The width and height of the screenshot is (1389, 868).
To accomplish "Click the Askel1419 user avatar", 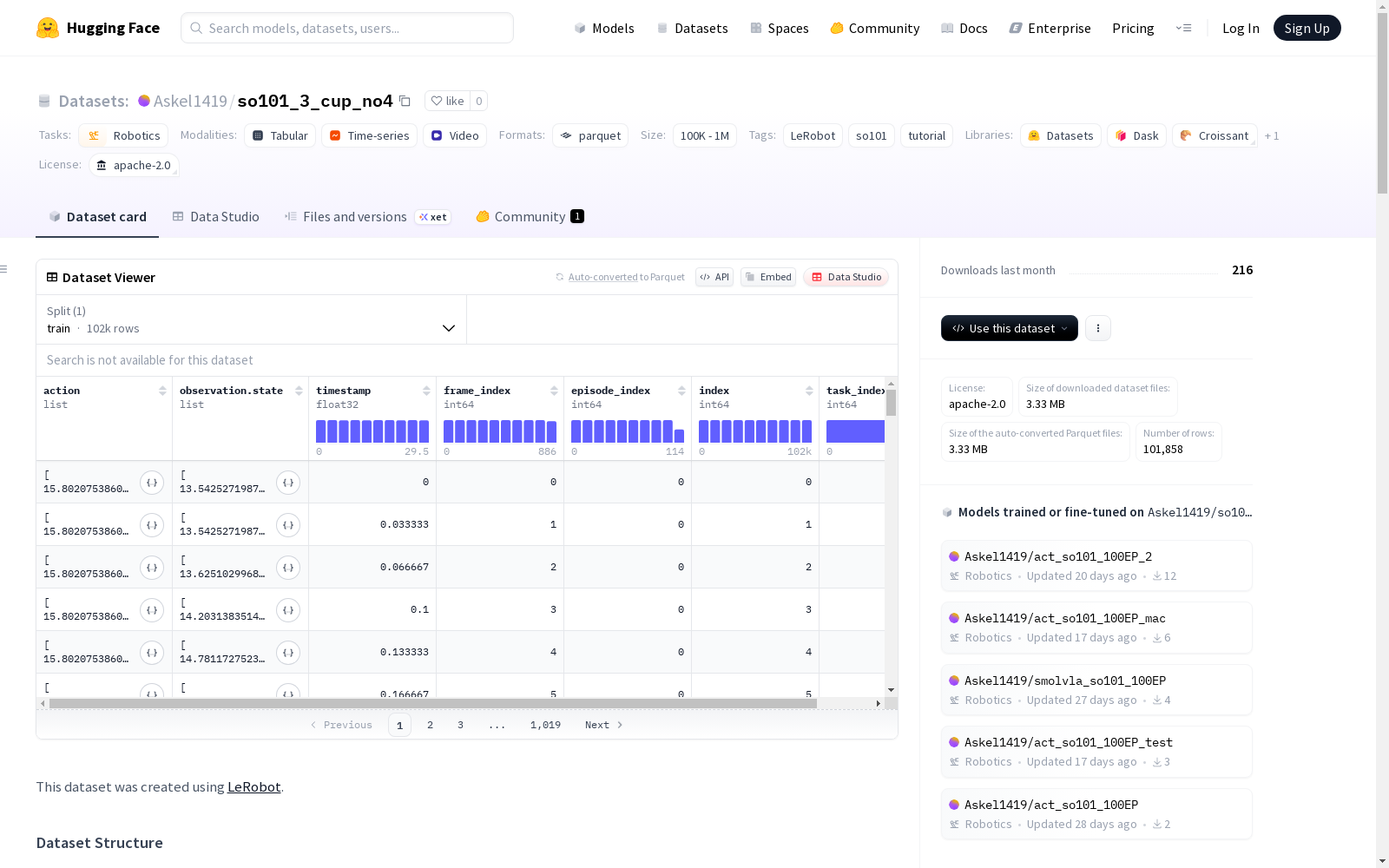I will coord(144,101).
